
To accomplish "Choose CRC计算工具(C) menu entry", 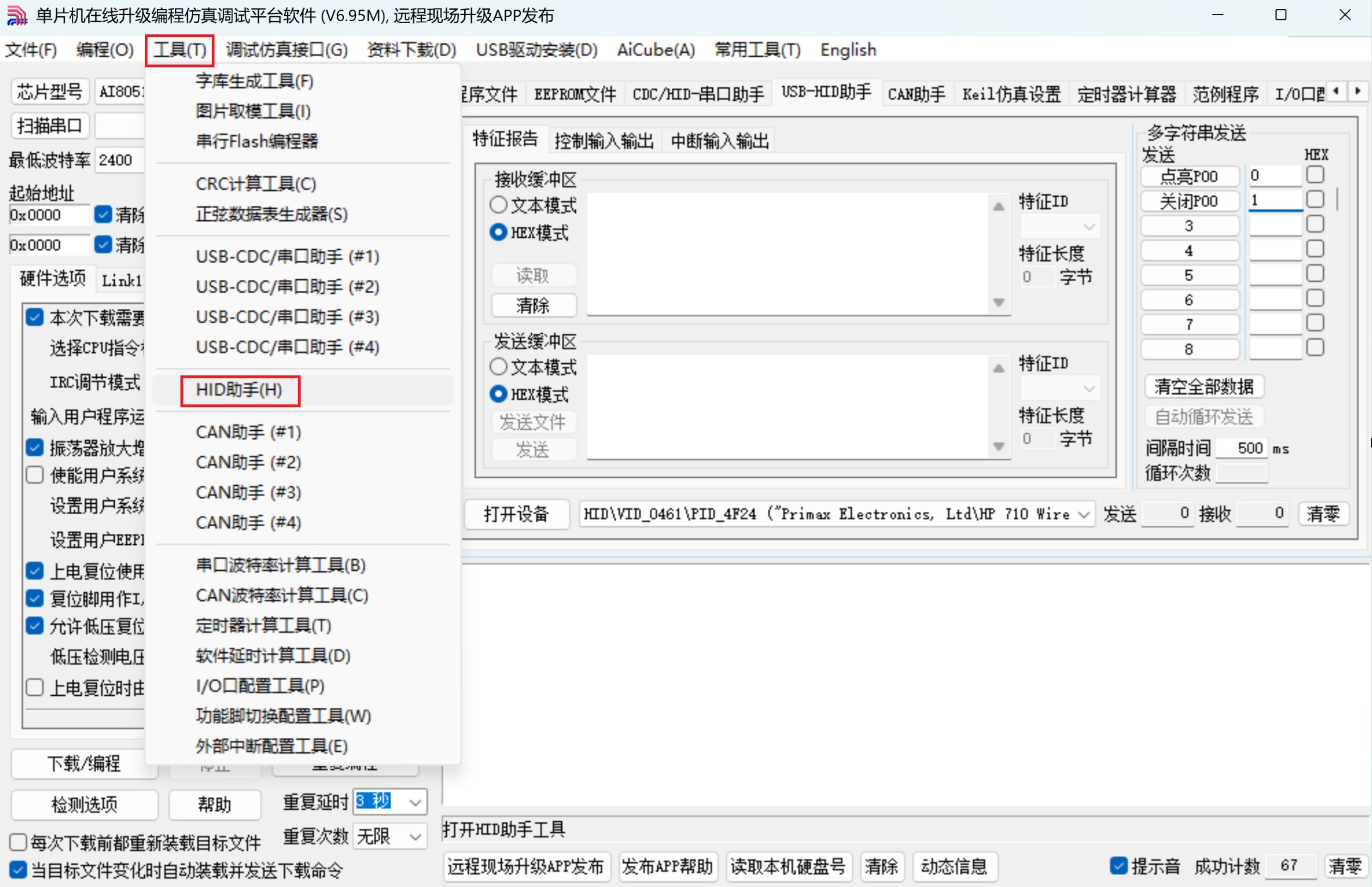I will 256,184.
